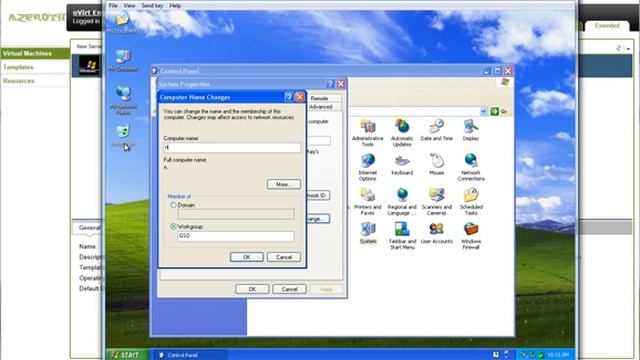This screenshot has width=640, height=360.
Task: Click the Go button in Control Panel
Action: click(x=499, y=111)
